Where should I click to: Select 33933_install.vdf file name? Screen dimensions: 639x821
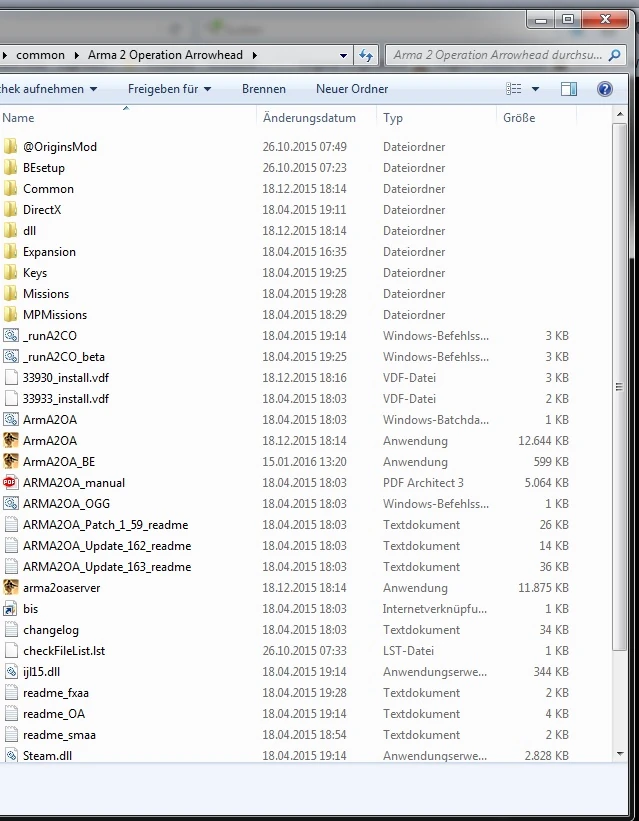click(x=66, y=398)
